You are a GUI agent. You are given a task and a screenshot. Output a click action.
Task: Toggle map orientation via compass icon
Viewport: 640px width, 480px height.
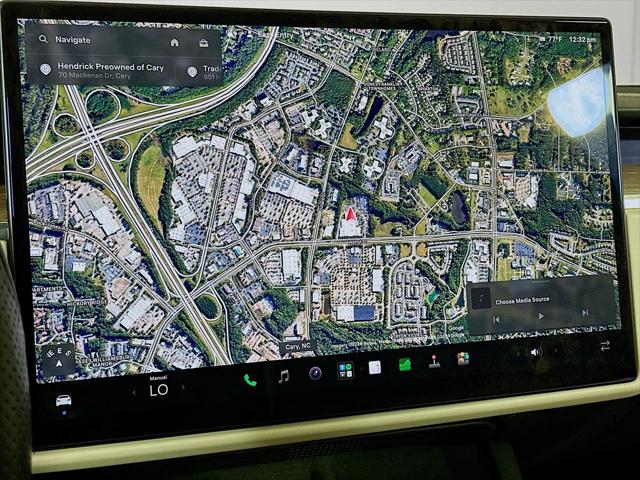click(x=59, y=358)
